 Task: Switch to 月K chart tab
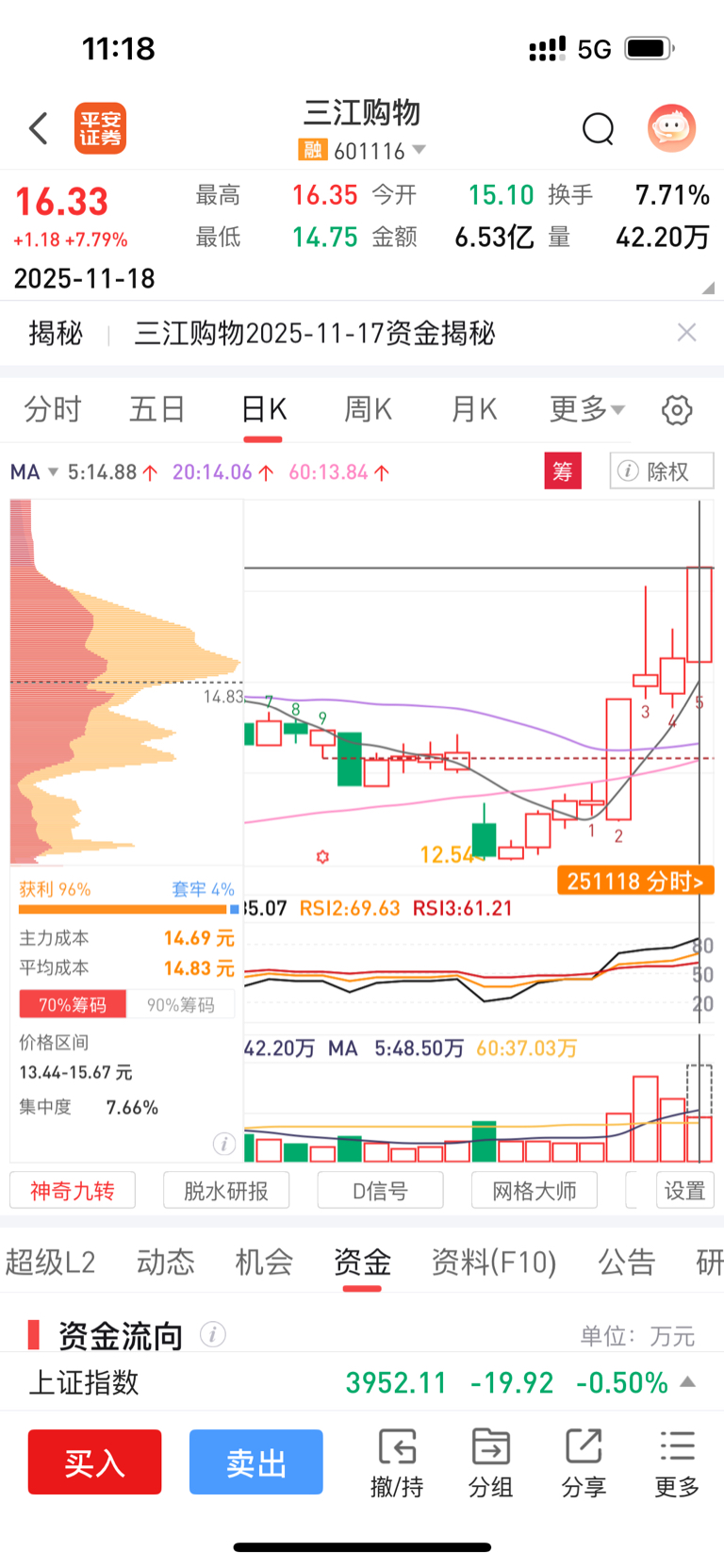pyautogui.click(x=473, y=409)
